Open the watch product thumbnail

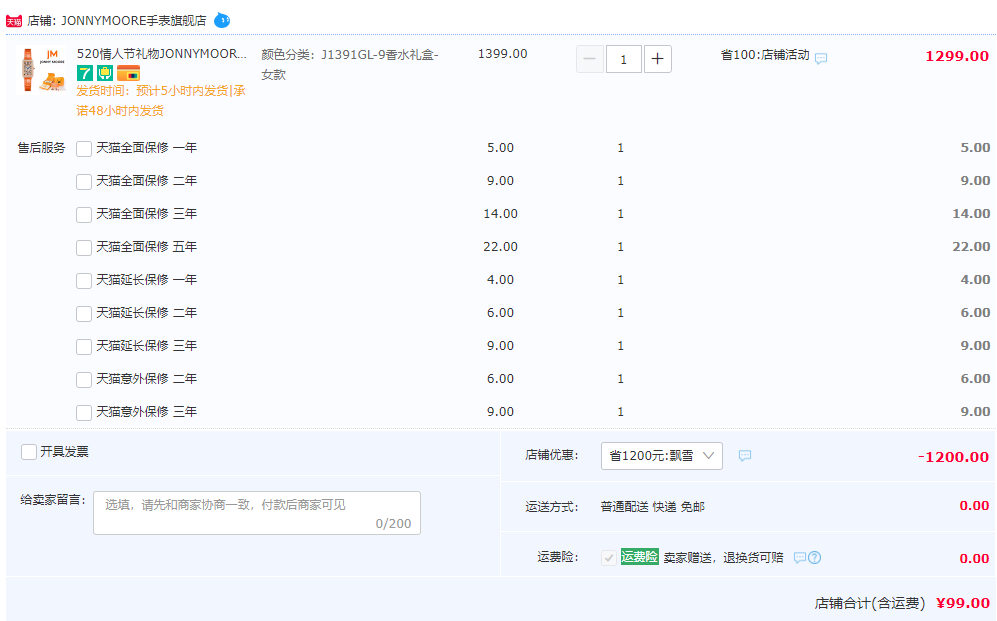tap(43, 70)
